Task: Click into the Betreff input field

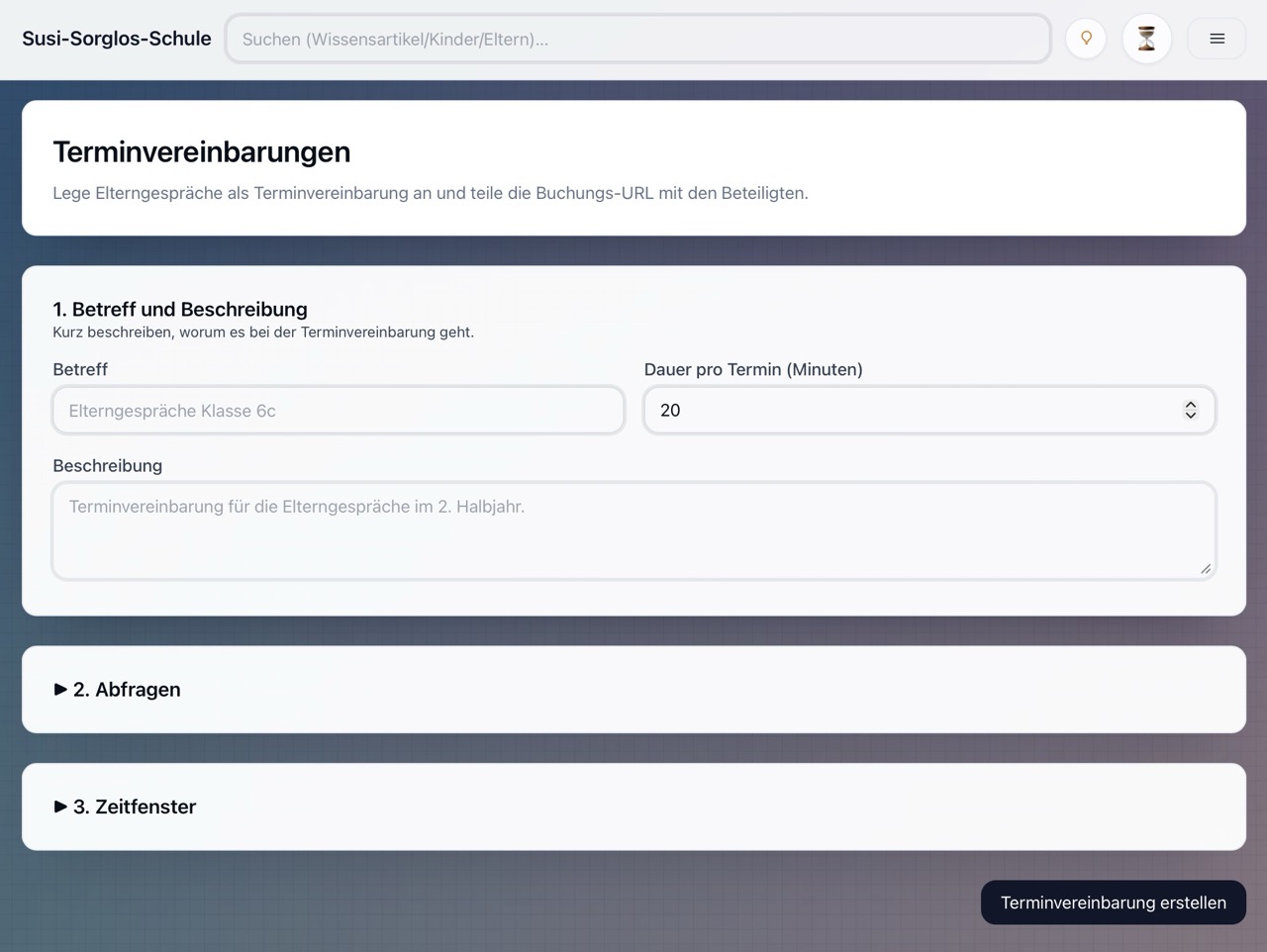Action: [338, 411]
